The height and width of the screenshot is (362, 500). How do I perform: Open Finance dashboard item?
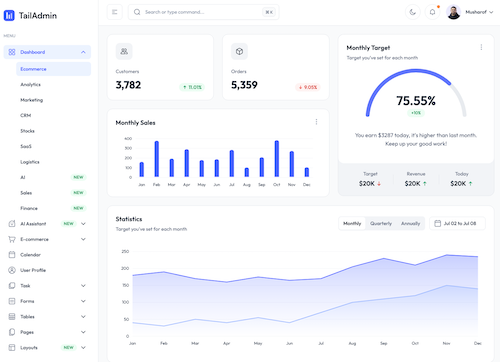pyautogui.click(x=29, y=208)
